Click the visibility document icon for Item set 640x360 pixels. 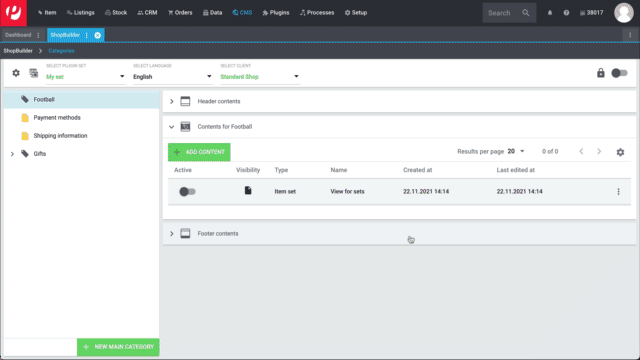(x=248, y=191)
